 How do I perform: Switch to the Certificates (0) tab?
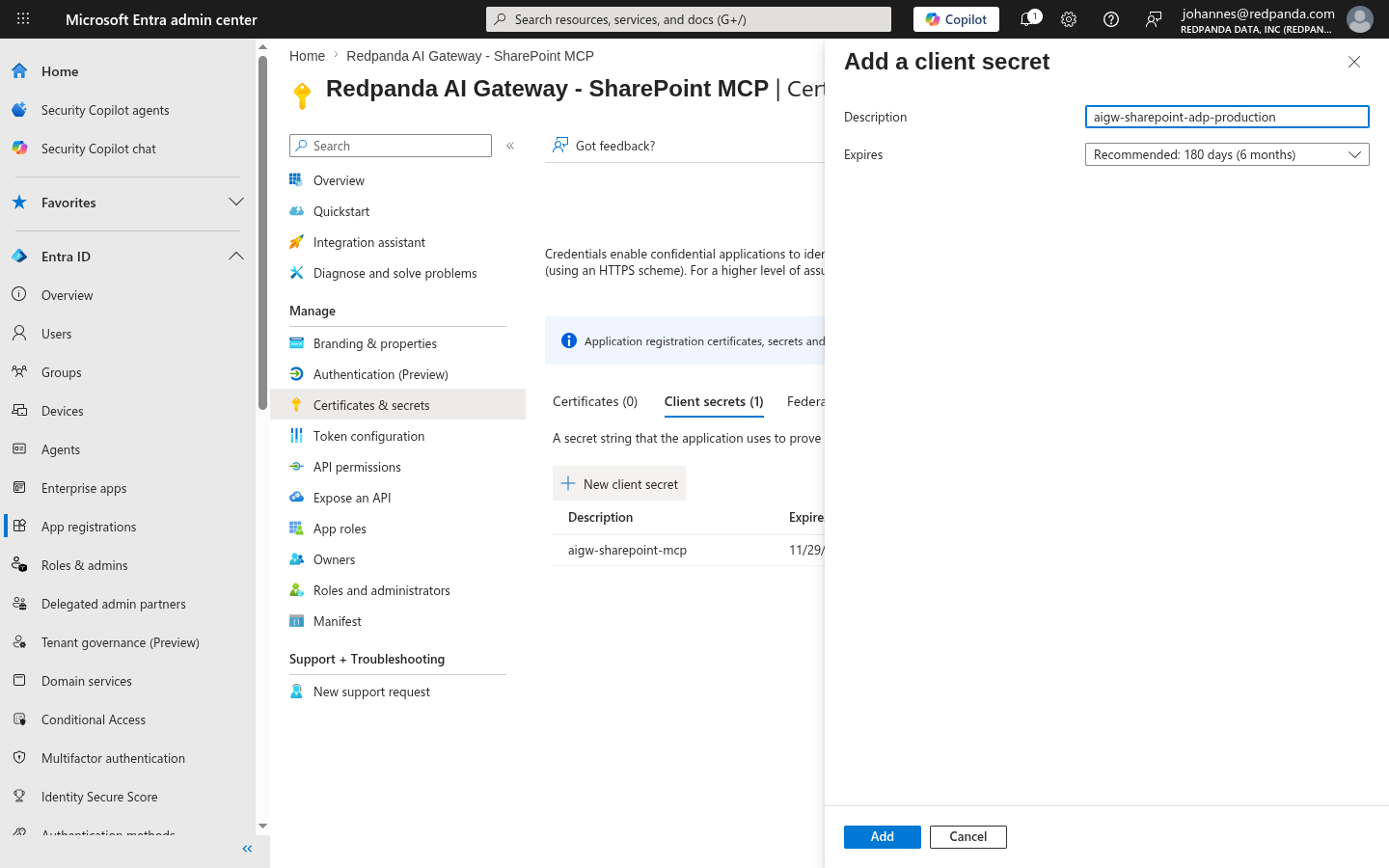[595, 401]
